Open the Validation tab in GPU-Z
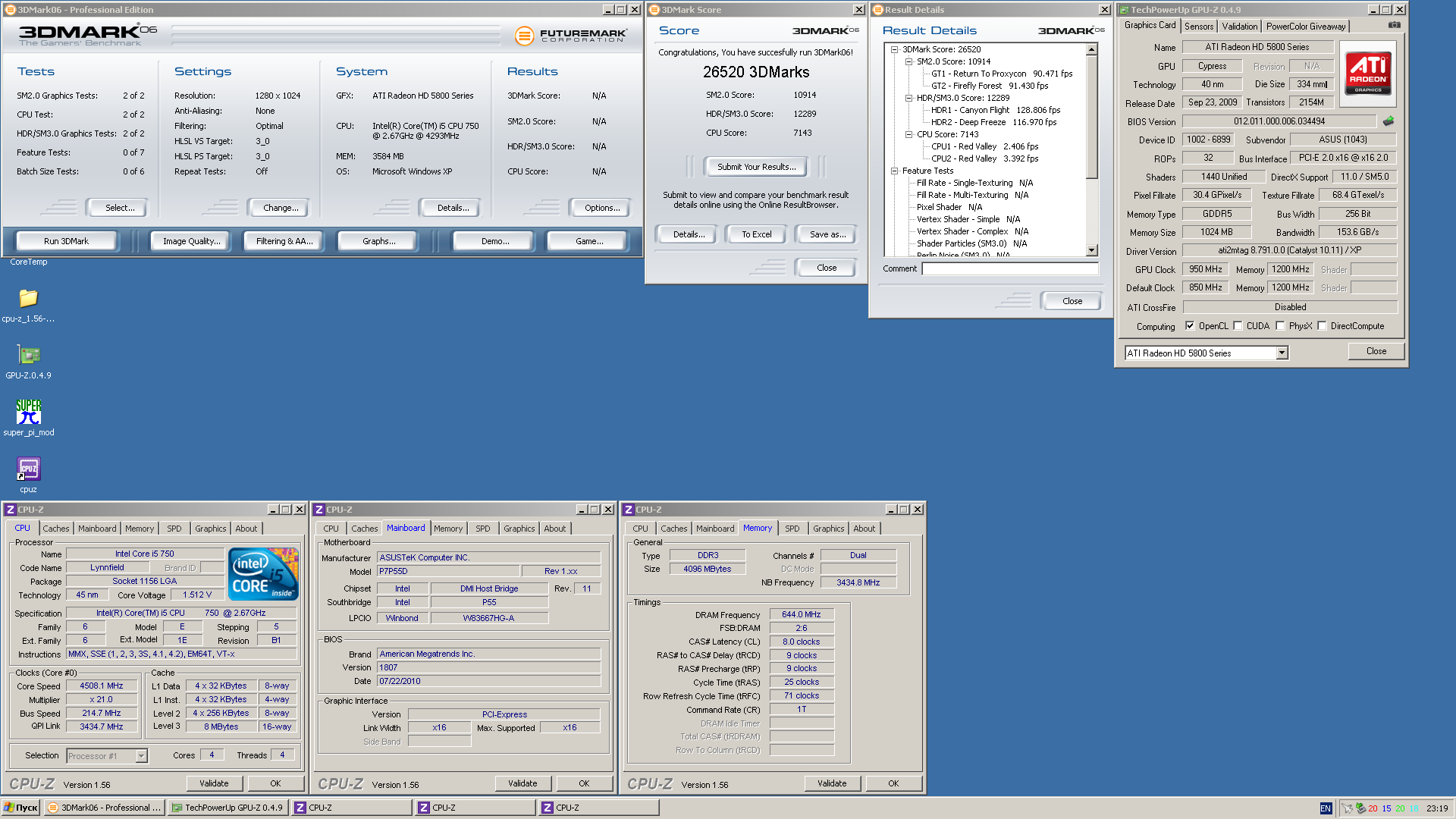Viewport: 1456px width, 819px height. pyautogui.click(x=1240, y=27)
